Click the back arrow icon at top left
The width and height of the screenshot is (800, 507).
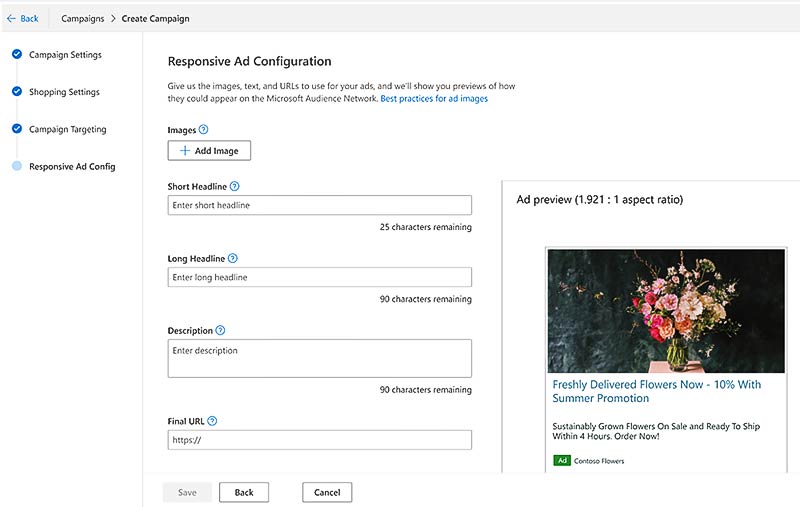pos(11,18)
